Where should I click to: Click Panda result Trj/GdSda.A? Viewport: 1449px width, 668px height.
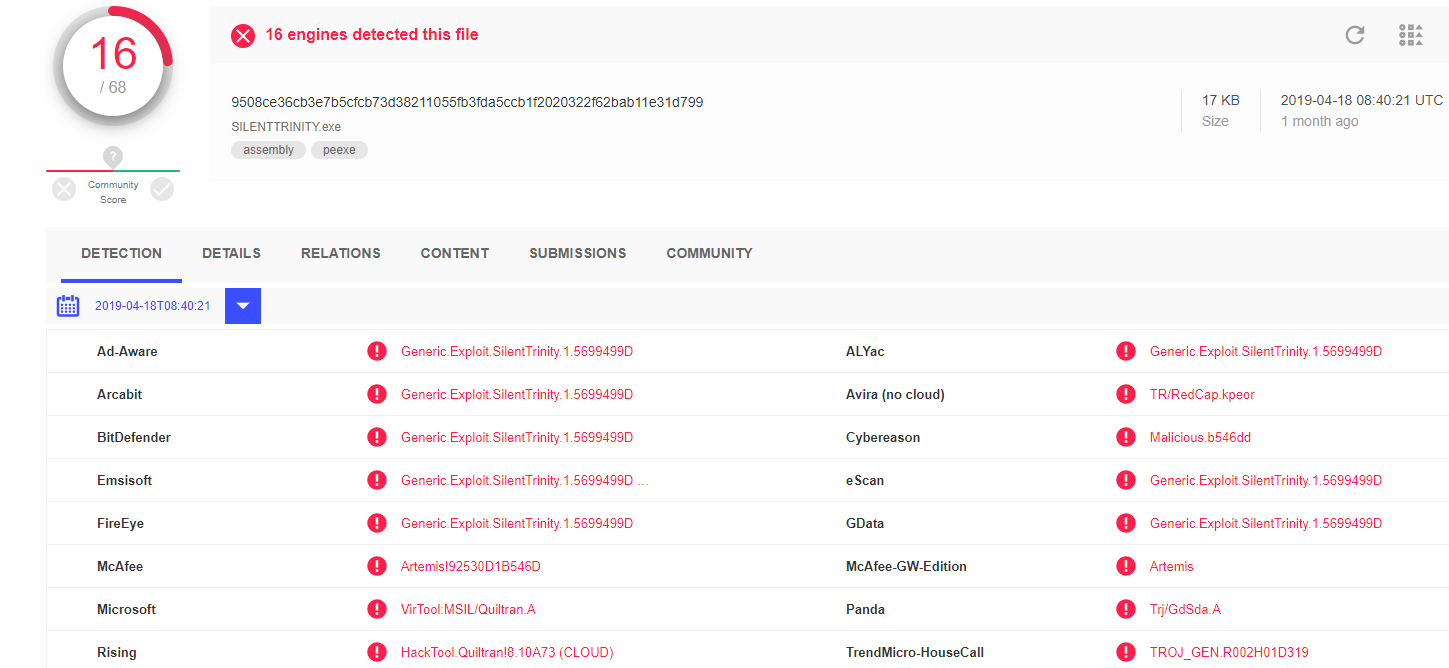click(1185, 609)
